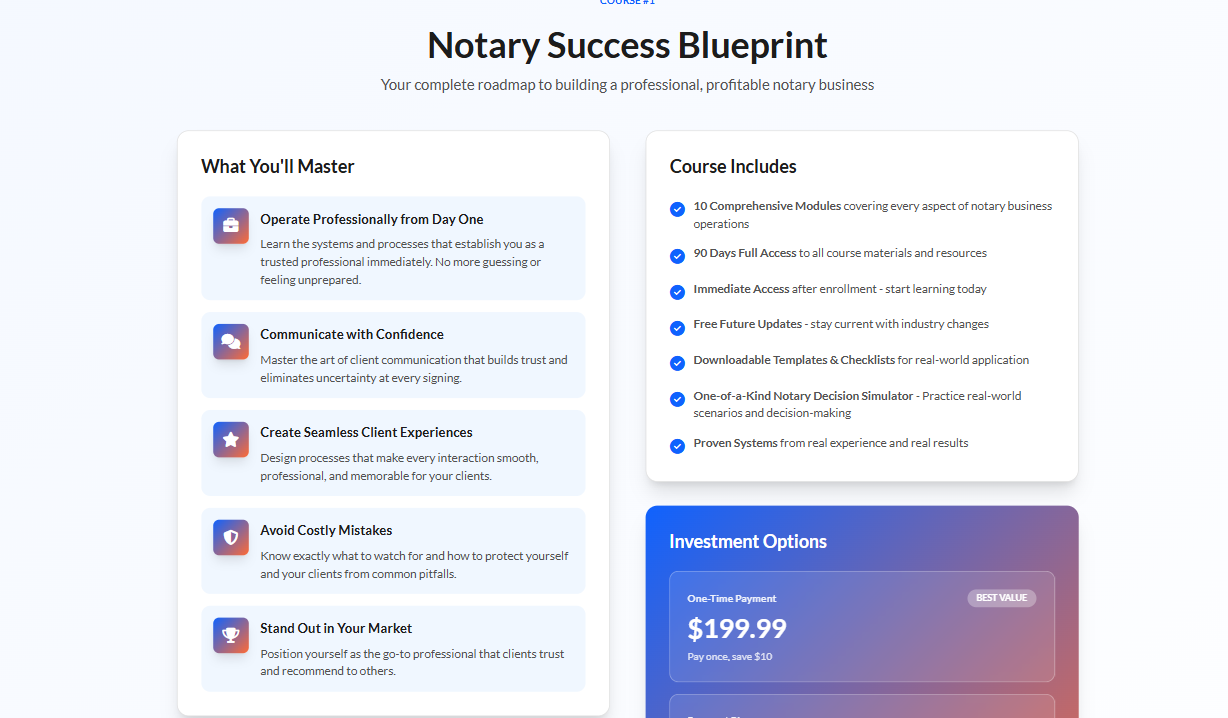Click the chat bubble icon for Communicate with Confidence
The width and height of the screenshot is (1228, 718).
coord(230,341)
